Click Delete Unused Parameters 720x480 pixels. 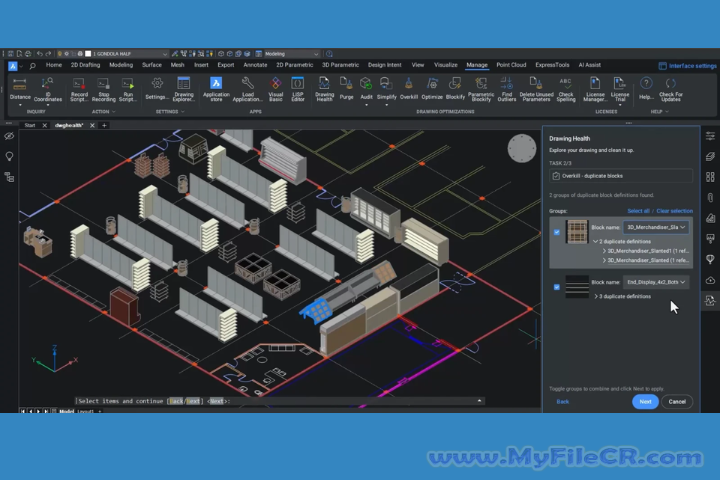pyautogui.click(x=536, y=89)
